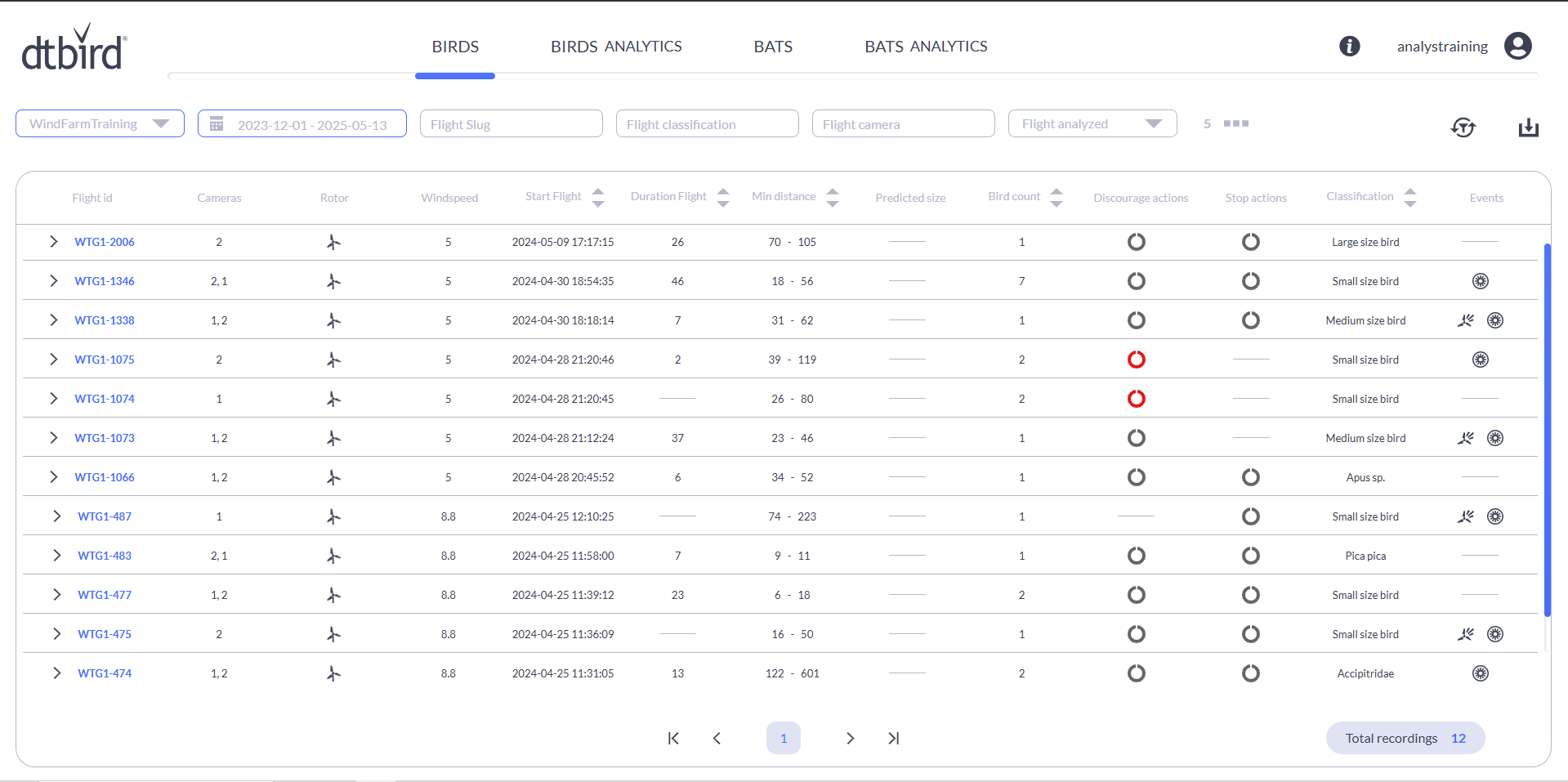Go to the next page arrow
Screen dimensions: 1568x782
pos(850,738)
